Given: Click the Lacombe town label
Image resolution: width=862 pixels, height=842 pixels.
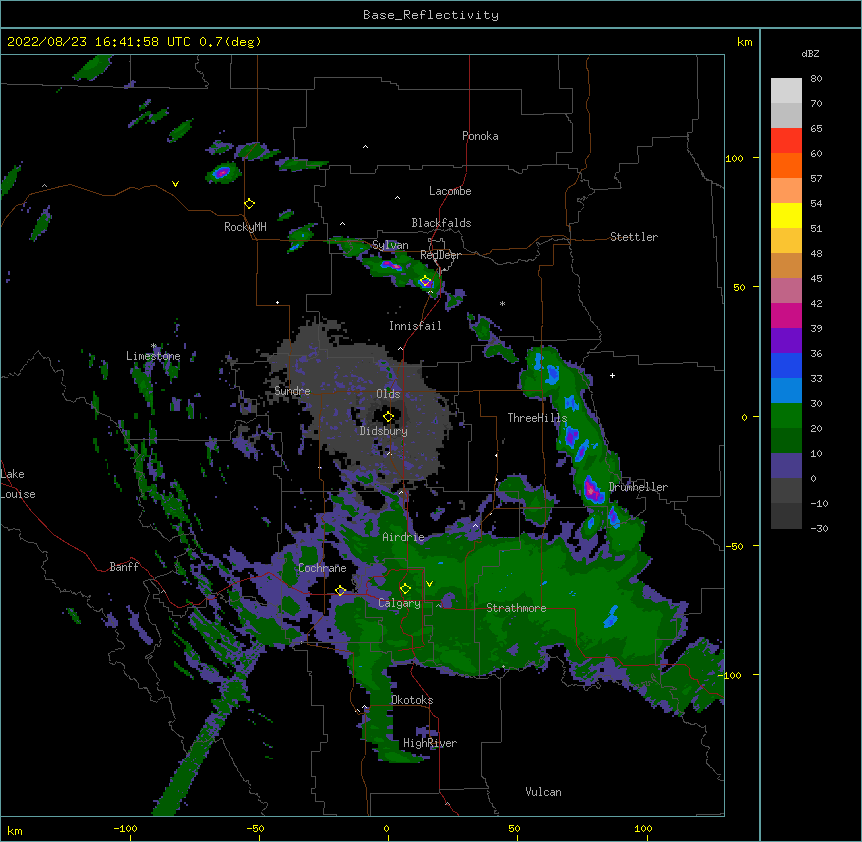Looking at the screenshot, I should [x=450, y=191].
